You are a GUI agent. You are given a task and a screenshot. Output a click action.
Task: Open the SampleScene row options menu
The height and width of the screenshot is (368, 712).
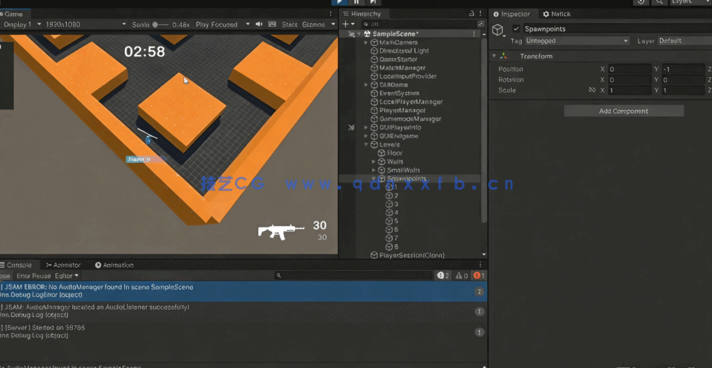475,34
